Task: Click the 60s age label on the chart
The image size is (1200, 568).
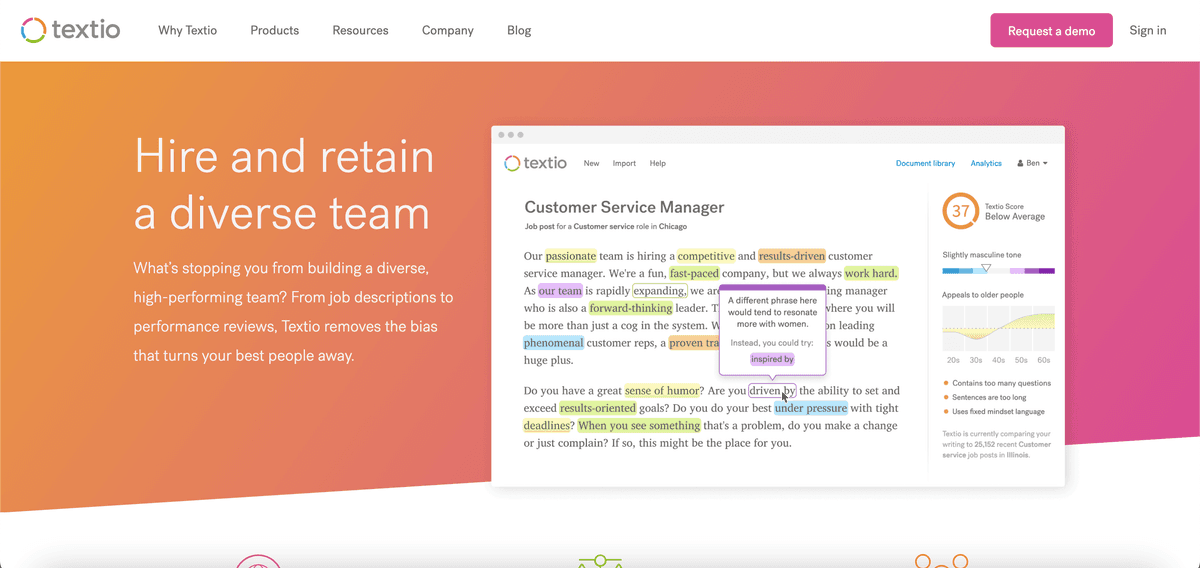Action: pyautogui.click(x=1043, y=360)
